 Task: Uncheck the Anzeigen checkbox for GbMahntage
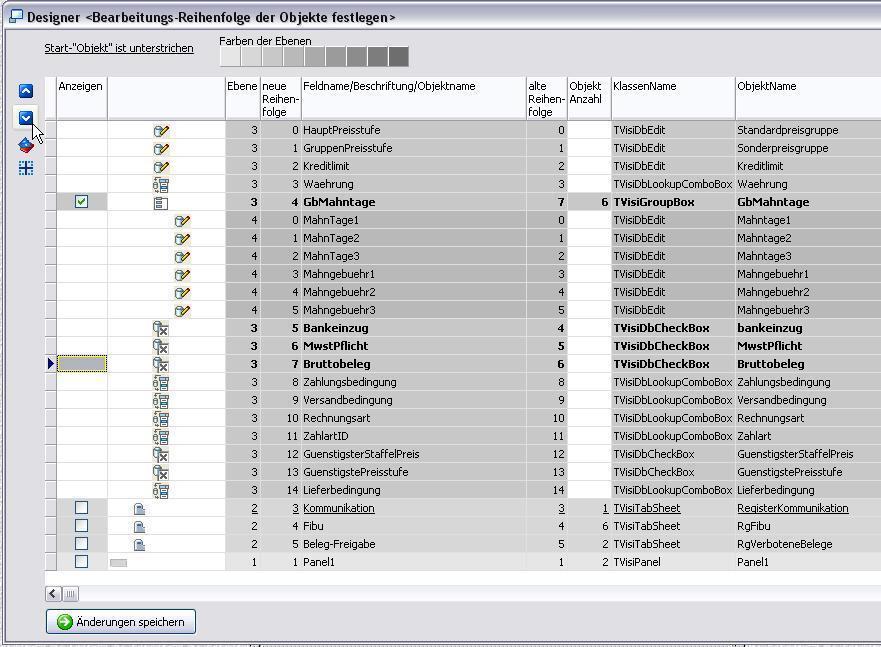(82, 202)
